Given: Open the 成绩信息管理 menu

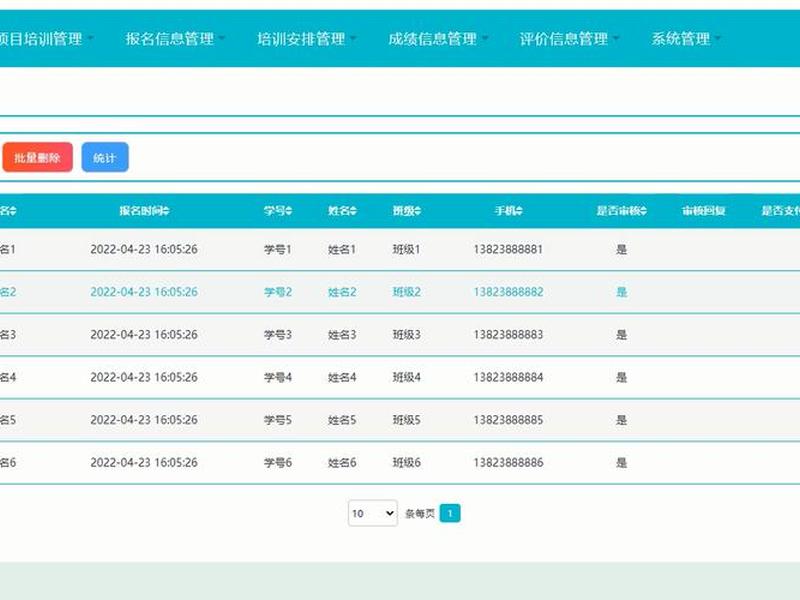Looking at the screenshot, I should click(x=438, y=39).
